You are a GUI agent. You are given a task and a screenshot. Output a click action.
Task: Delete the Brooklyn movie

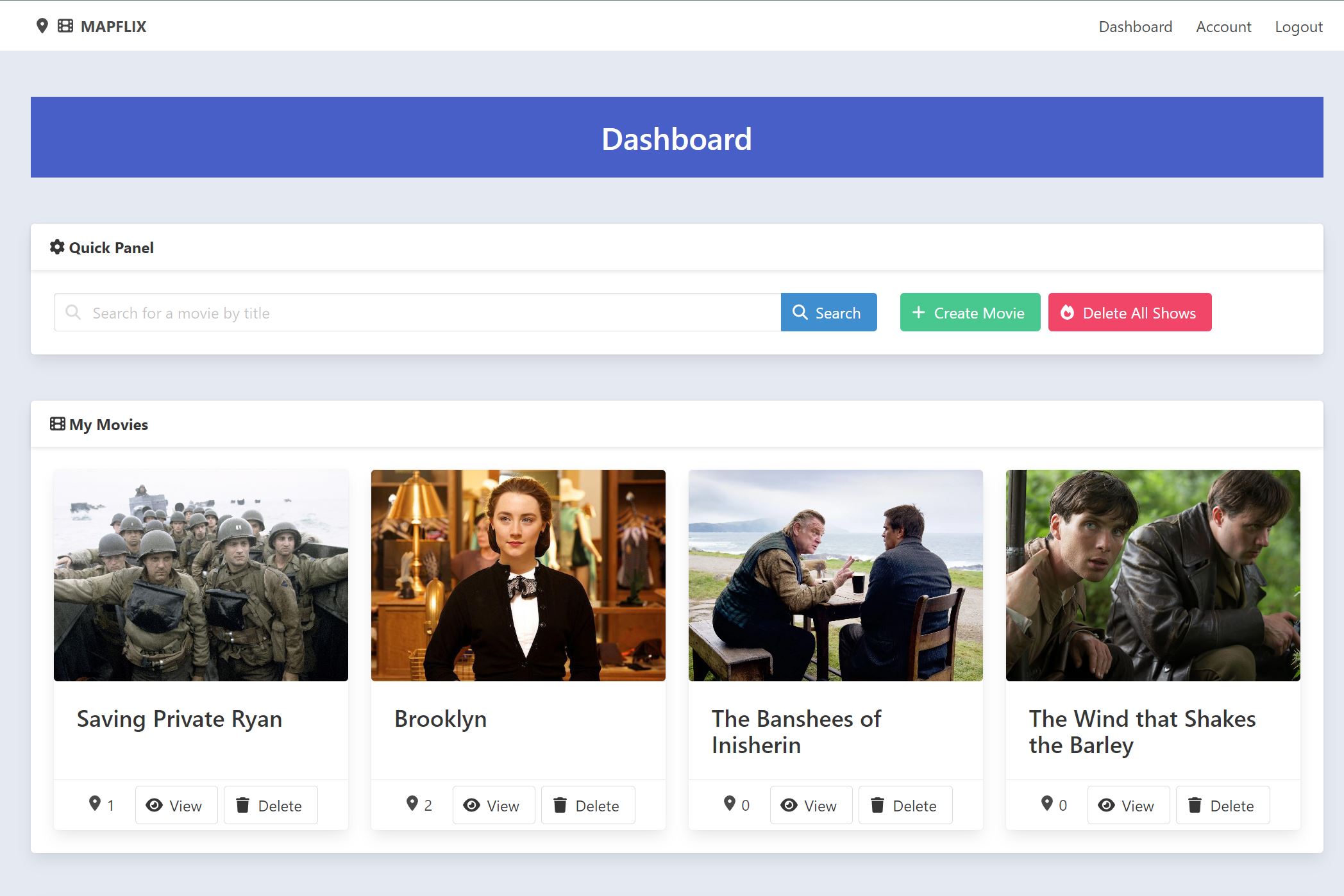pyautogui.click(x=588, y=805)
